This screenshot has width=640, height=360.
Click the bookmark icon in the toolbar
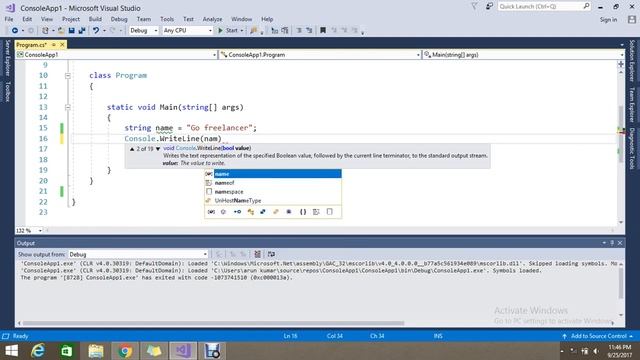(323, 31)
